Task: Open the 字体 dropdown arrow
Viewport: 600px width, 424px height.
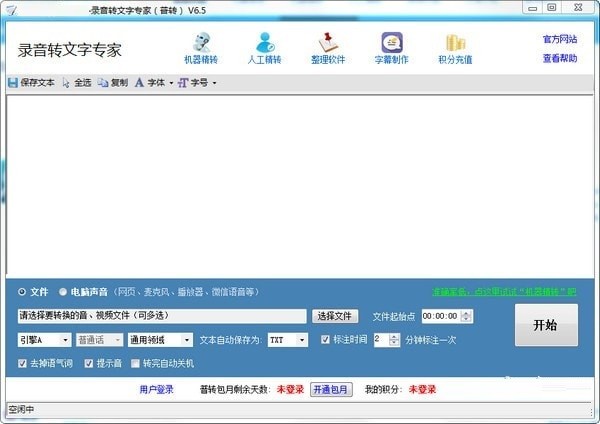Action: [x=171, y=83]
